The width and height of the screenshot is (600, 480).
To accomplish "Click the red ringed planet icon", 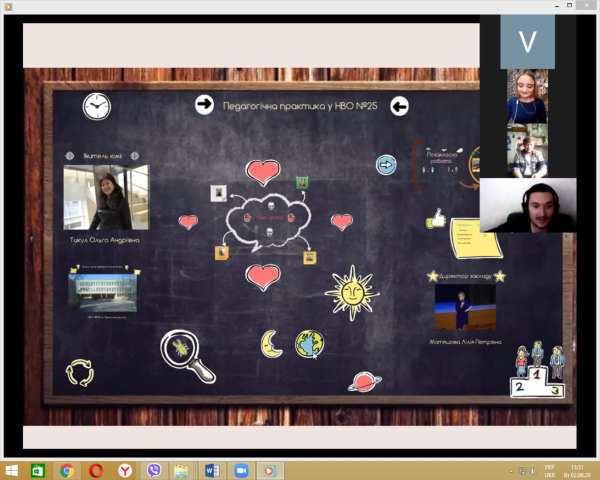I will pyautogui.click(x=364, y=381).
